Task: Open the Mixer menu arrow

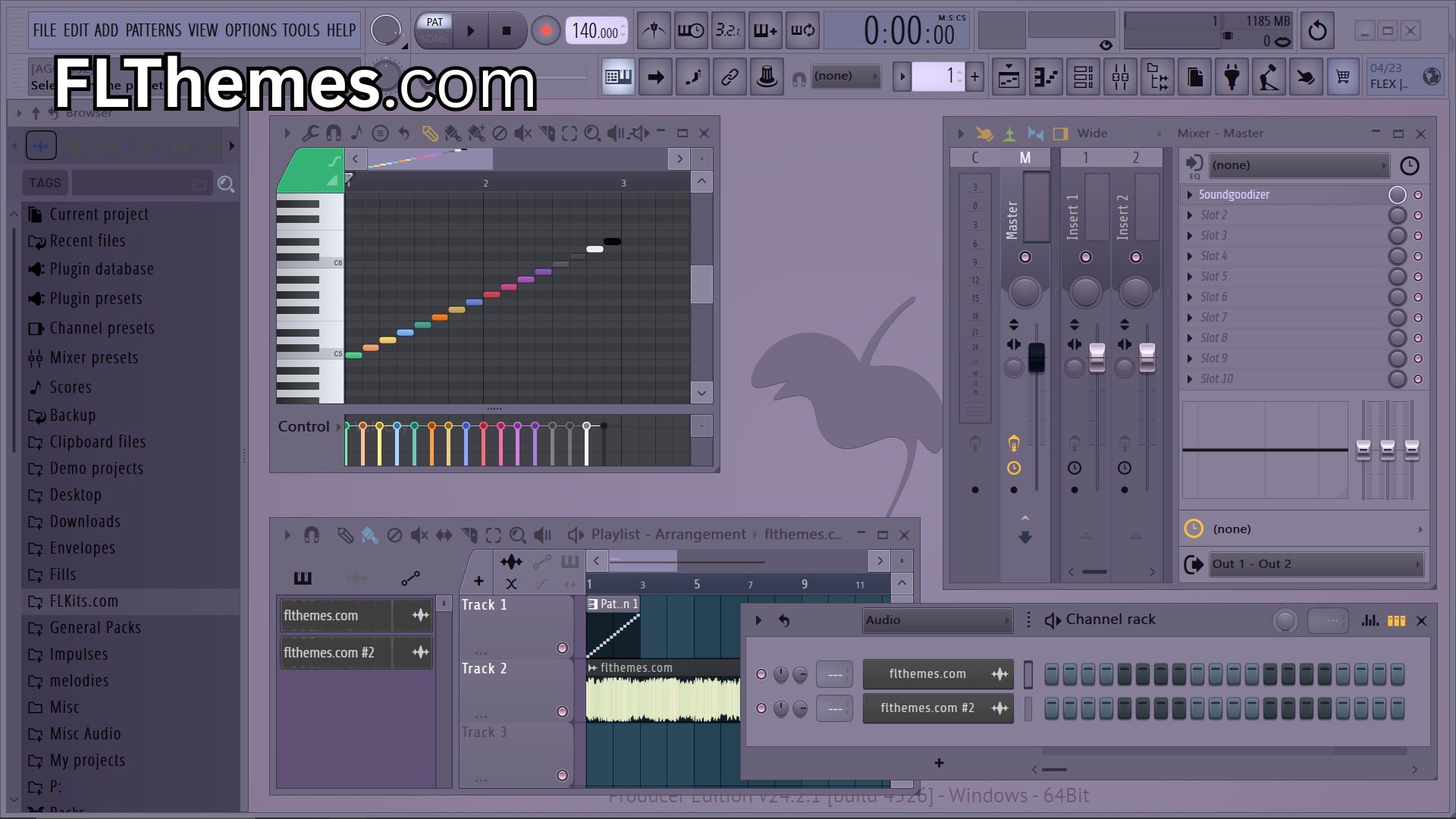Action: [961, 134]
